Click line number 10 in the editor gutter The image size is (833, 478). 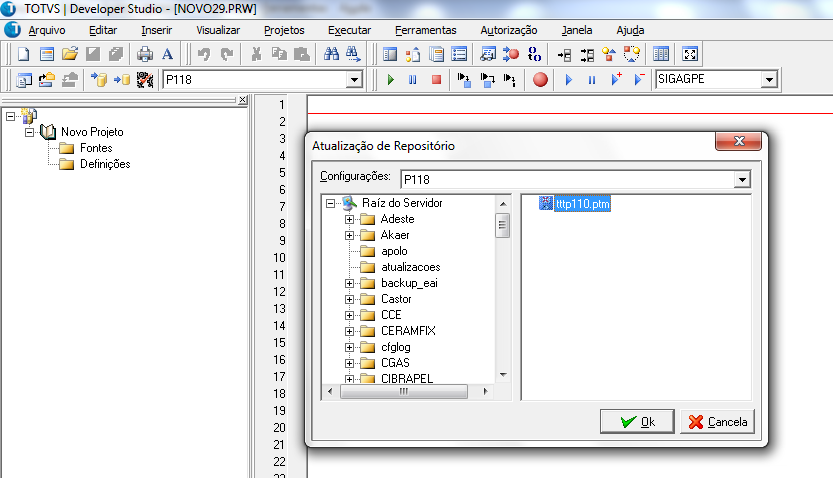point(279,258)
